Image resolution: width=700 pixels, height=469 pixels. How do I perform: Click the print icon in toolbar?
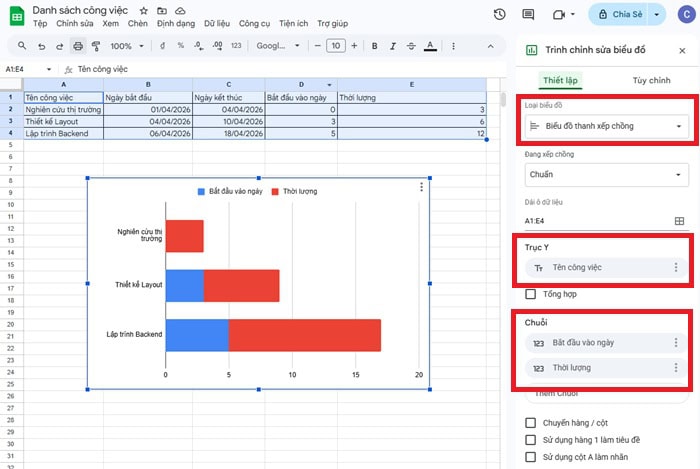(78, 46)
